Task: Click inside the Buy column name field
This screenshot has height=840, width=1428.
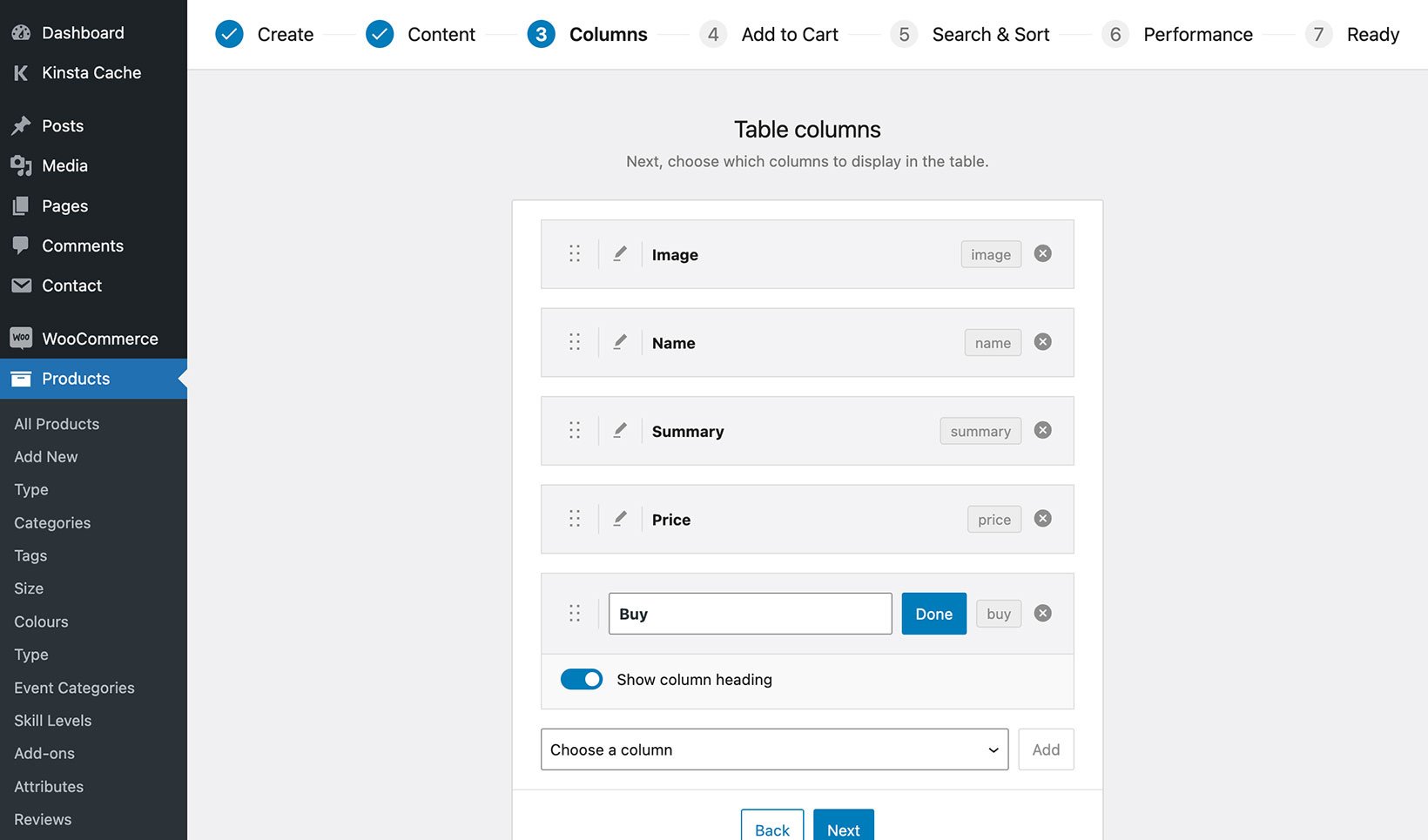Action: (x=749, y=614)
